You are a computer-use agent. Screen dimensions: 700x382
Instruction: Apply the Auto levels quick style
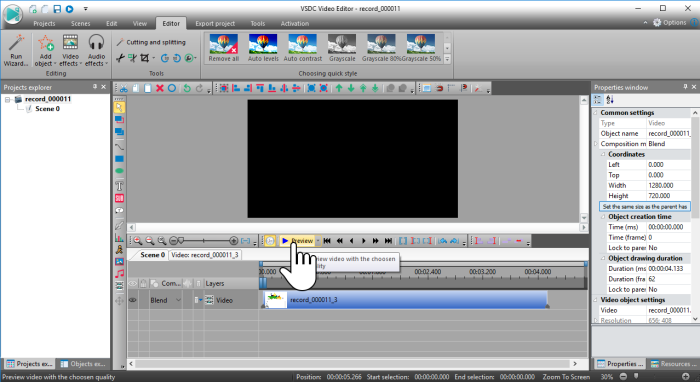click(x=263, y=48)
